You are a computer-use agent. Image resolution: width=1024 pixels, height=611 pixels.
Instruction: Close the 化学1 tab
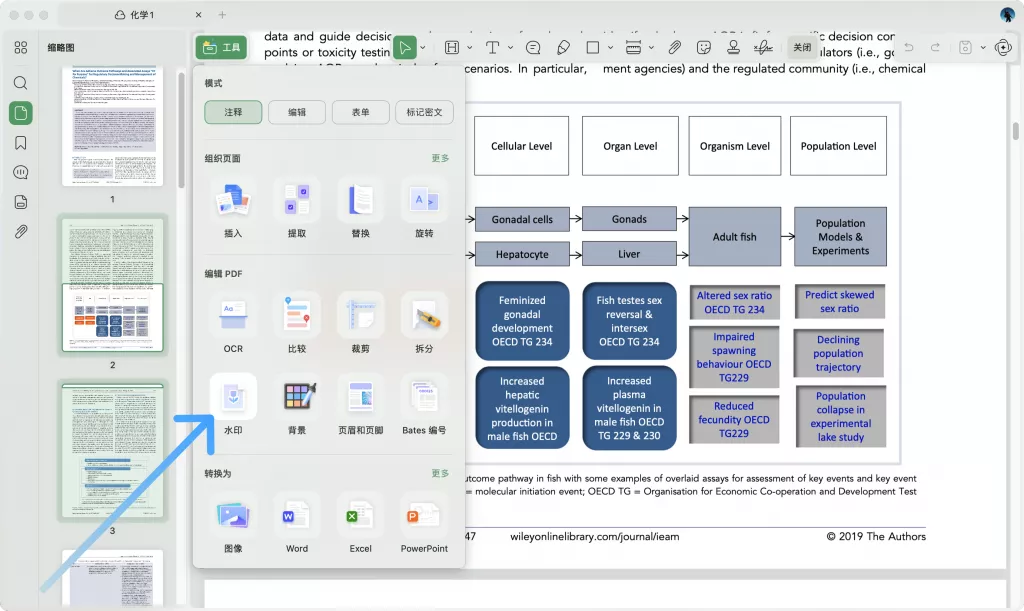pos(199,14)
